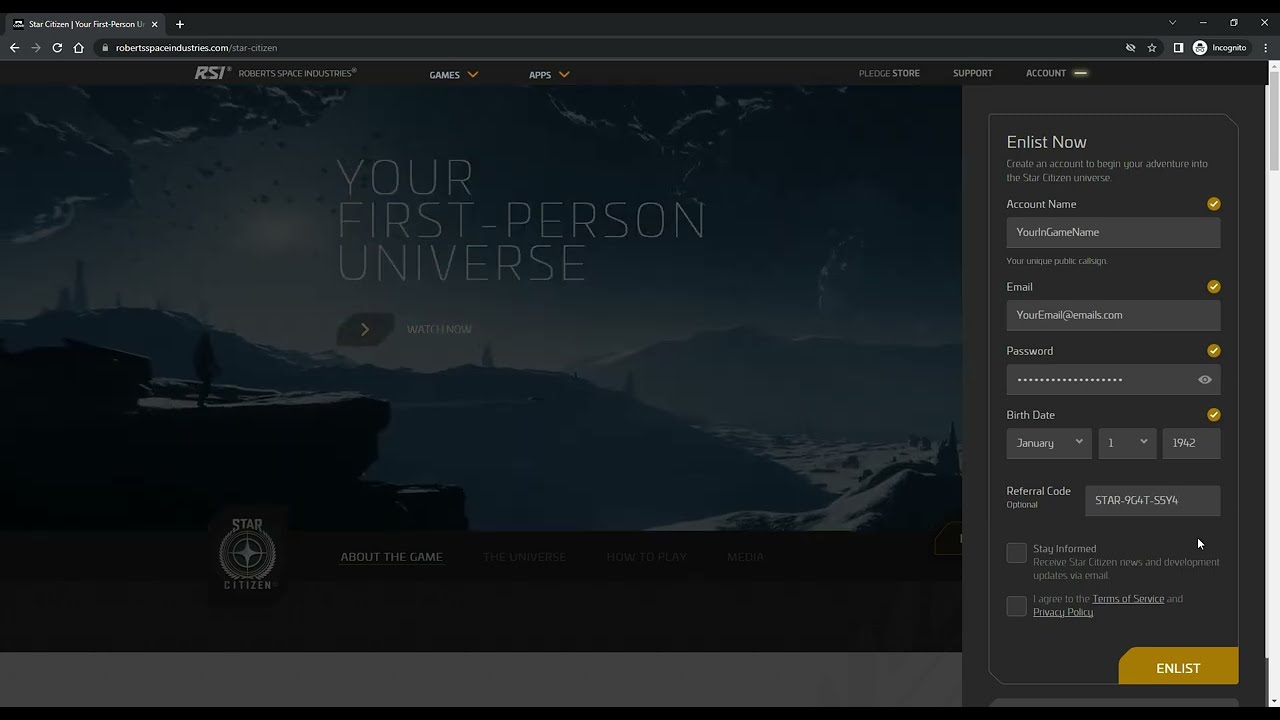Open the Privacy Policy link
Screen dimensions: 1280x720
(x=1062, y=612)
